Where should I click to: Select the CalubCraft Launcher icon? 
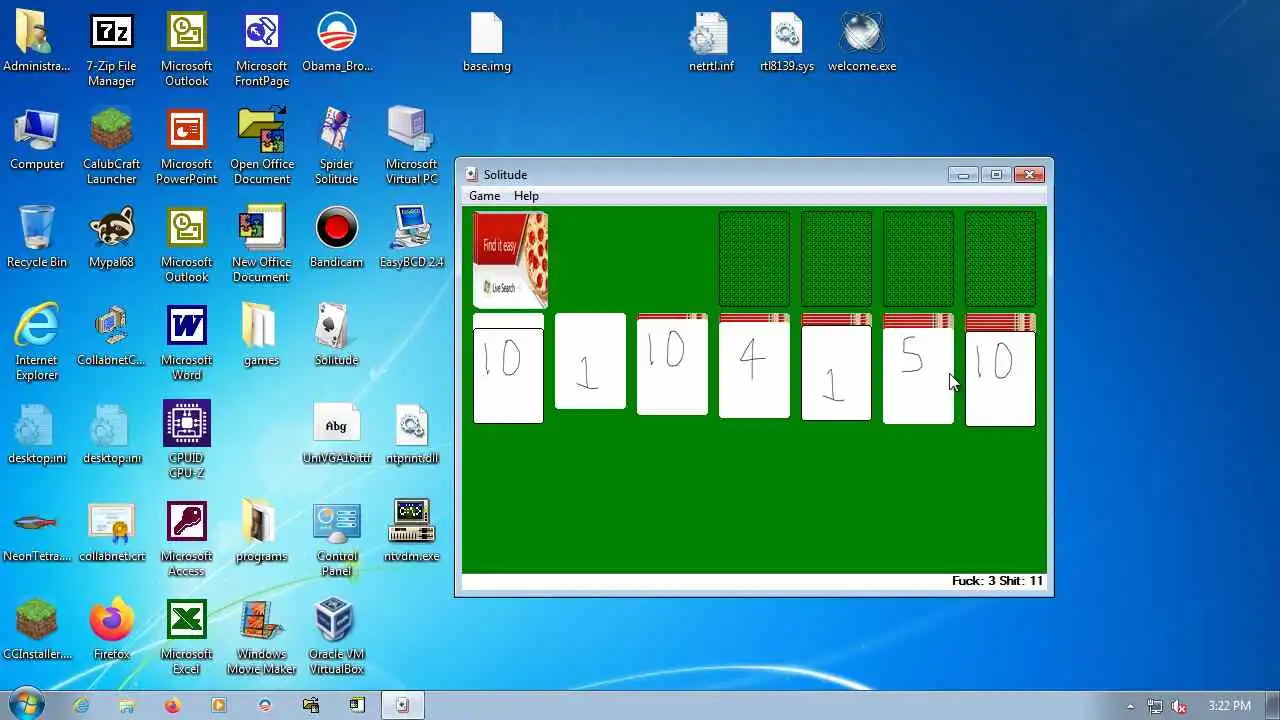[x=111, y=147]
